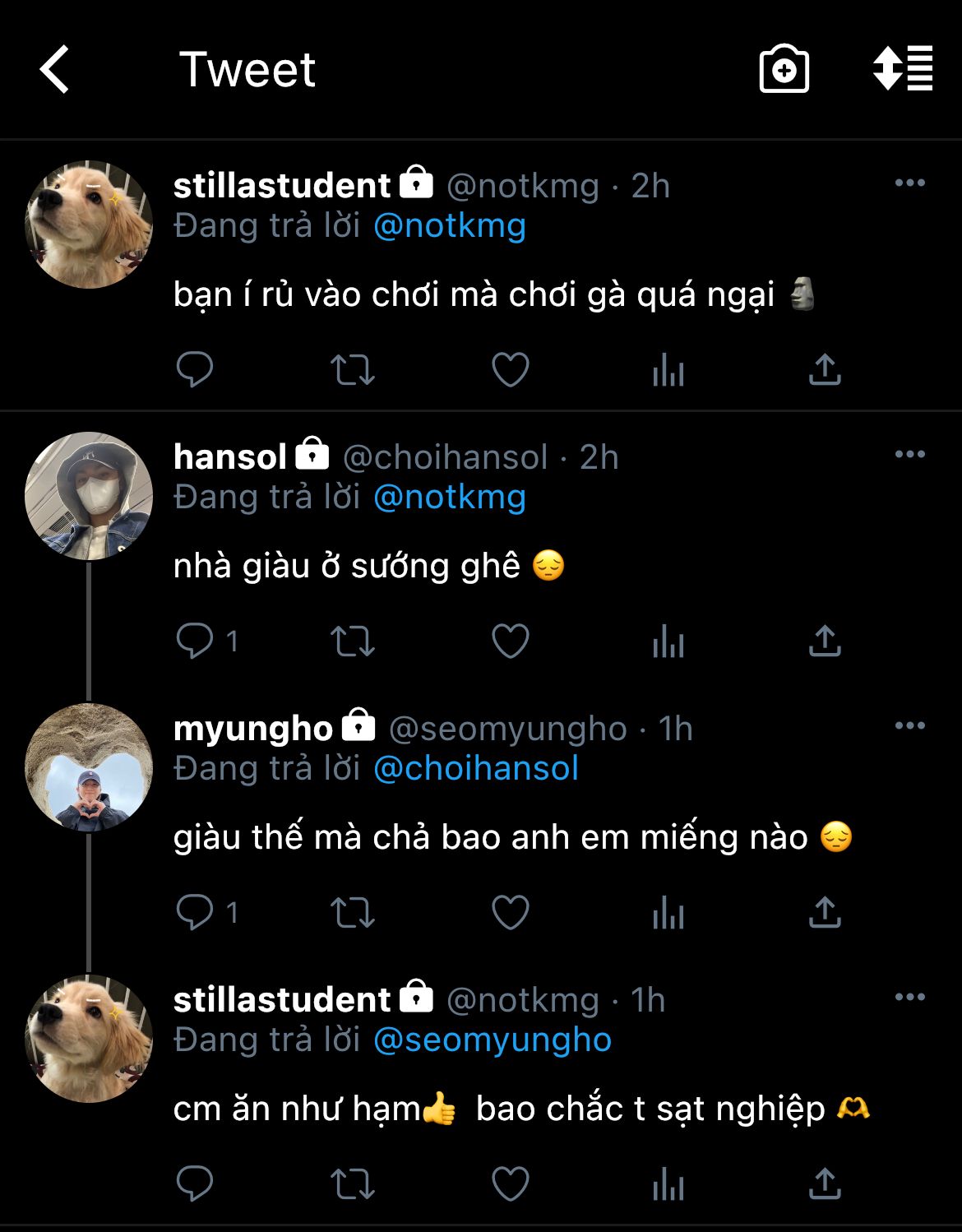Open the reply sorting icon in header
Screen dimensions: 962x1232
pos(903,68)
